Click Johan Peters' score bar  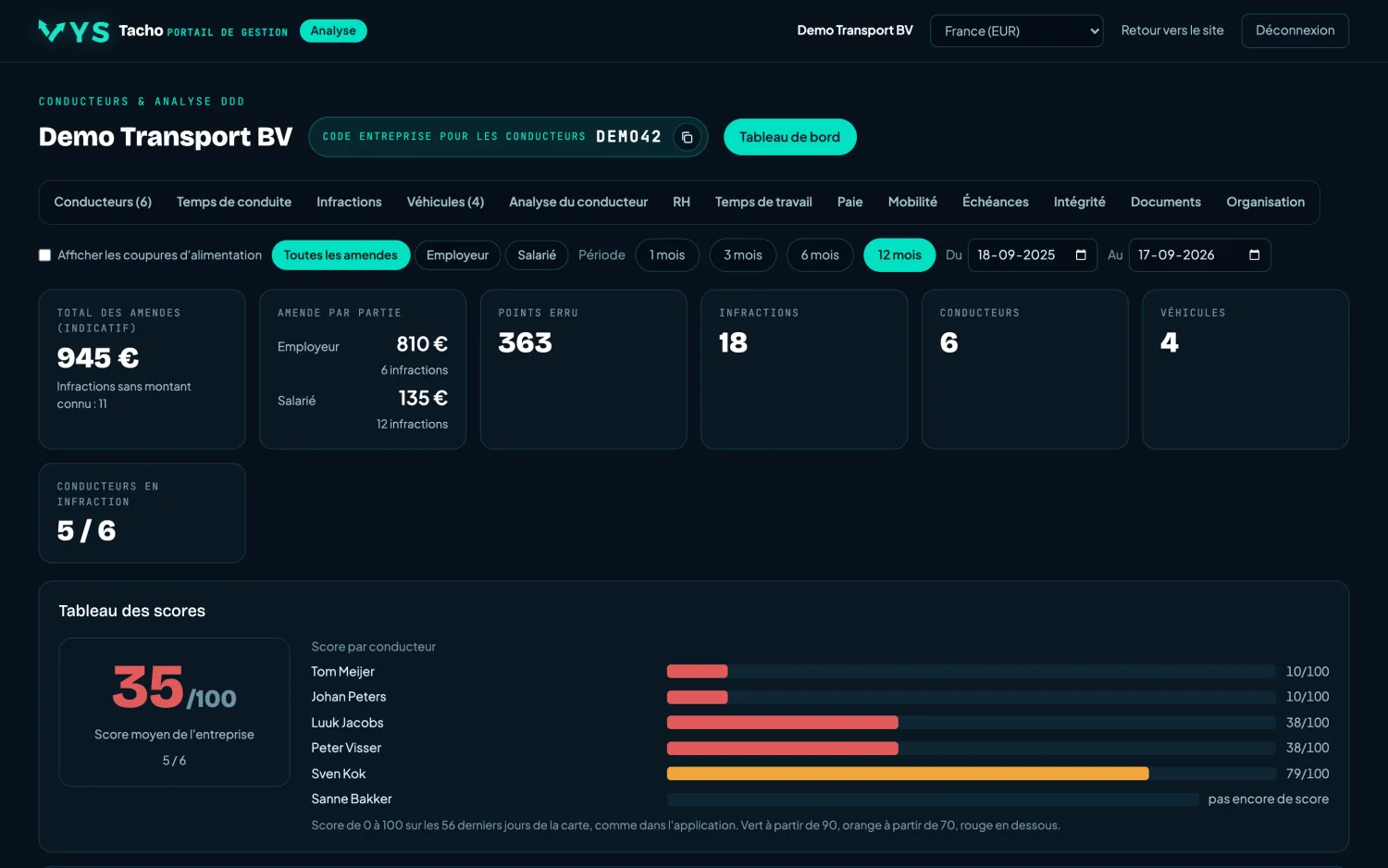tap(971, 697)
